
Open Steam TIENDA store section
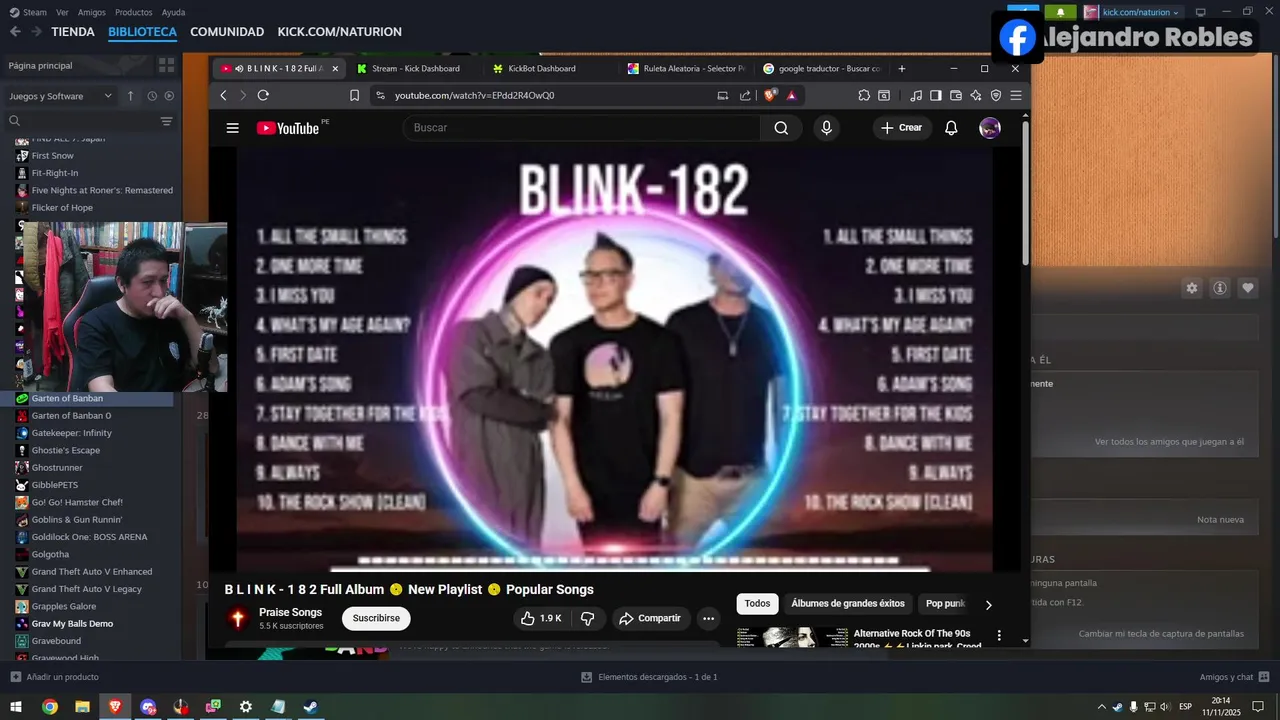coord(73,32)
